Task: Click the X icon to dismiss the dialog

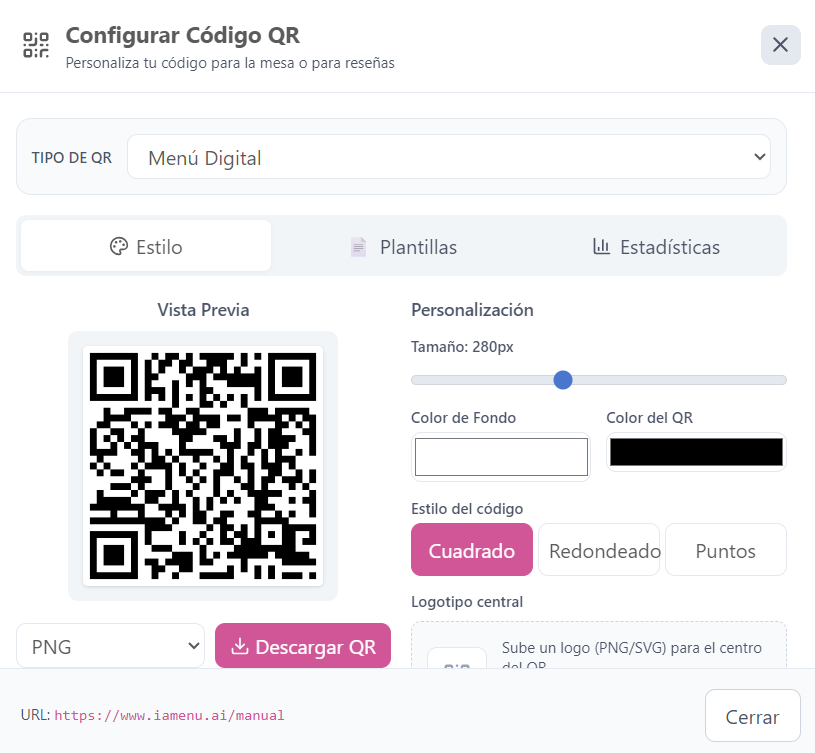Action: tap(780, 45)
